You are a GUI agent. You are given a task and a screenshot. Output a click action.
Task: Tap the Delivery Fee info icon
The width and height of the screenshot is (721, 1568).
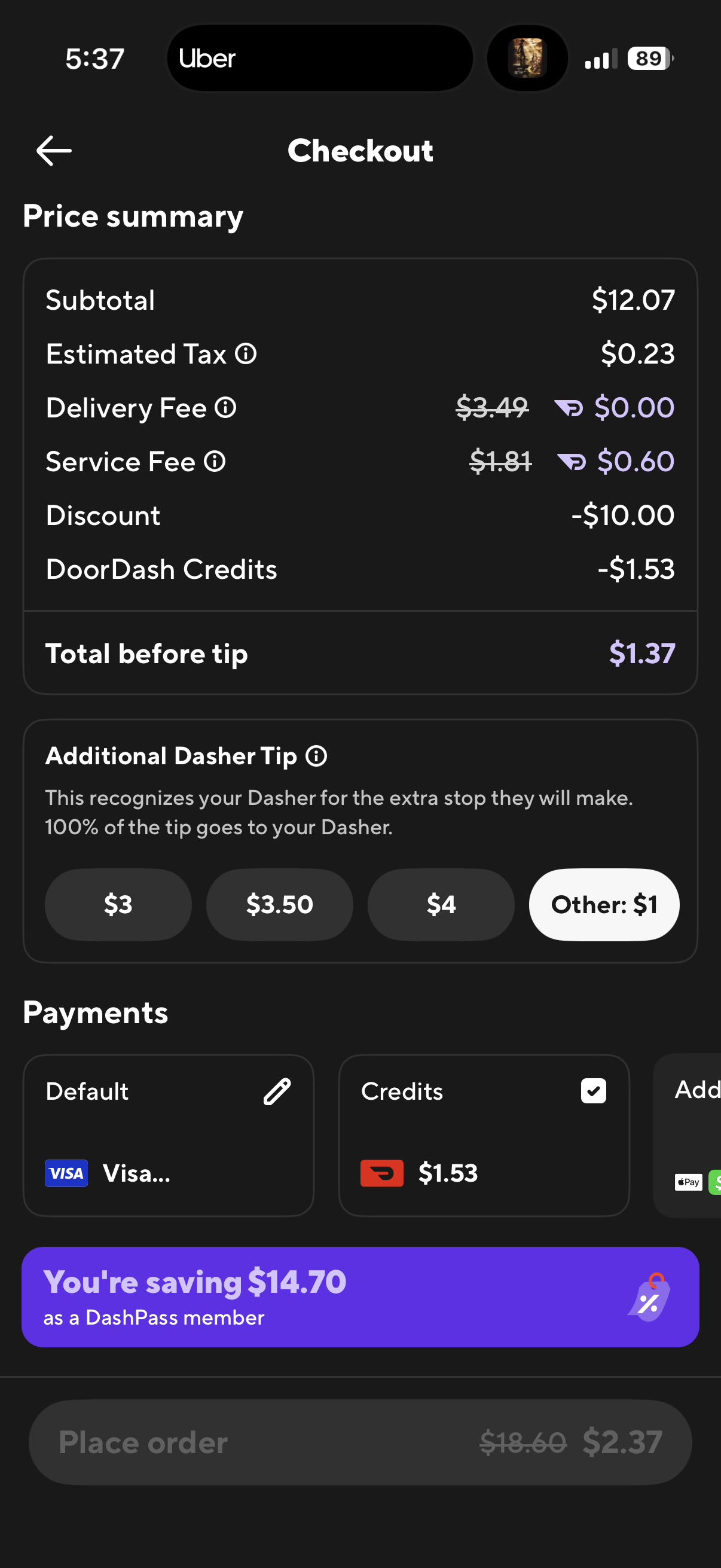(226, 408)
